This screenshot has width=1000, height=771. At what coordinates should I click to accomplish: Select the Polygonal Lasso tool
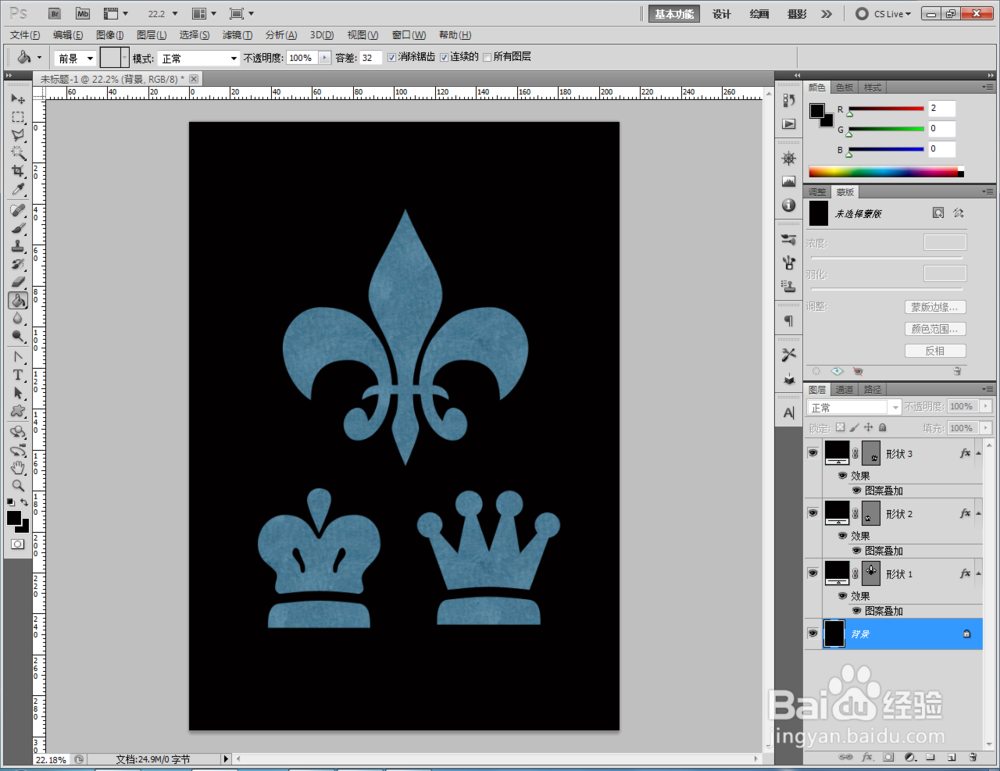tap(18, 135)
